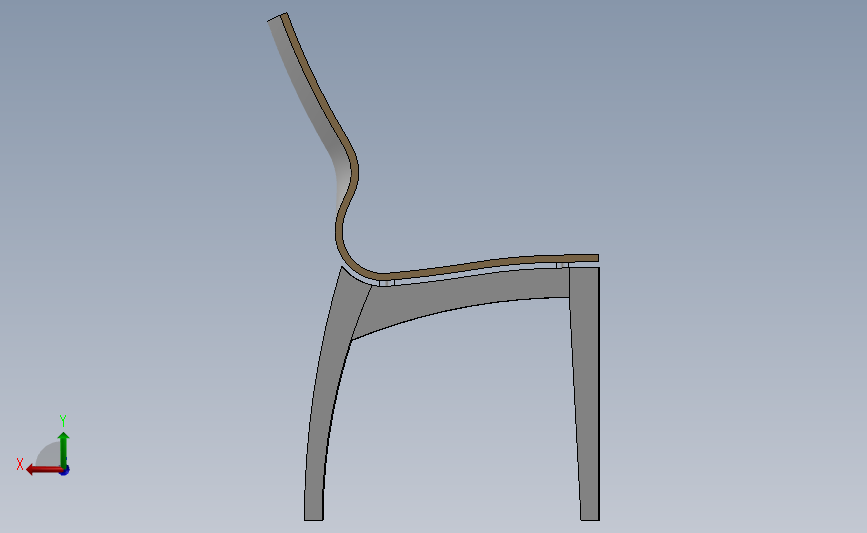The image size is (867, 533).
Task: Click the green Y axis arrow of triad
Action: point(64,450)
